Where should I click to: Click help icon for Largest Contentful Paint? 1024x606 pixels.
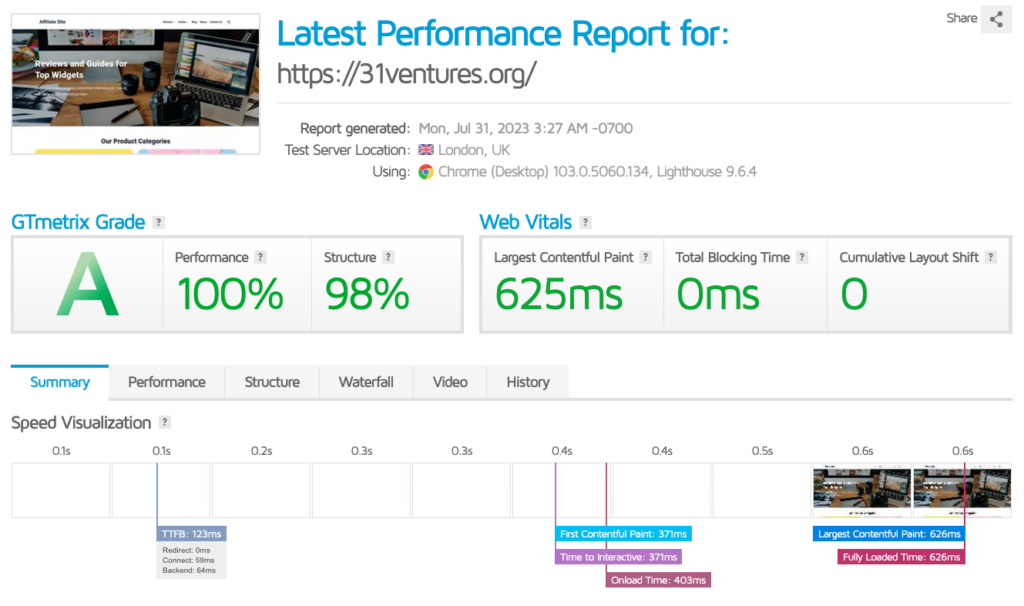click(x=646, y=258)
